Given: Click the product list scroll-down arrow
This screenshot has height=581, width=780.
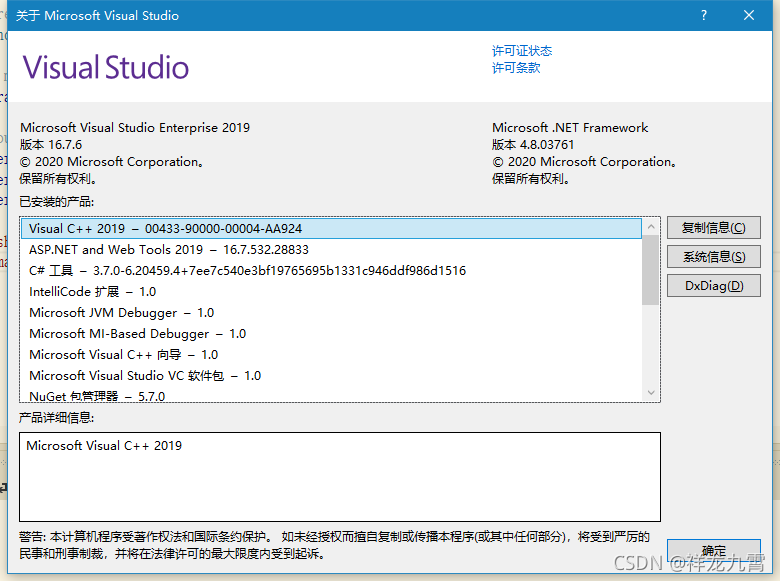Looking at the screenshot, I should pyautogui.click(x=651, y=392).
